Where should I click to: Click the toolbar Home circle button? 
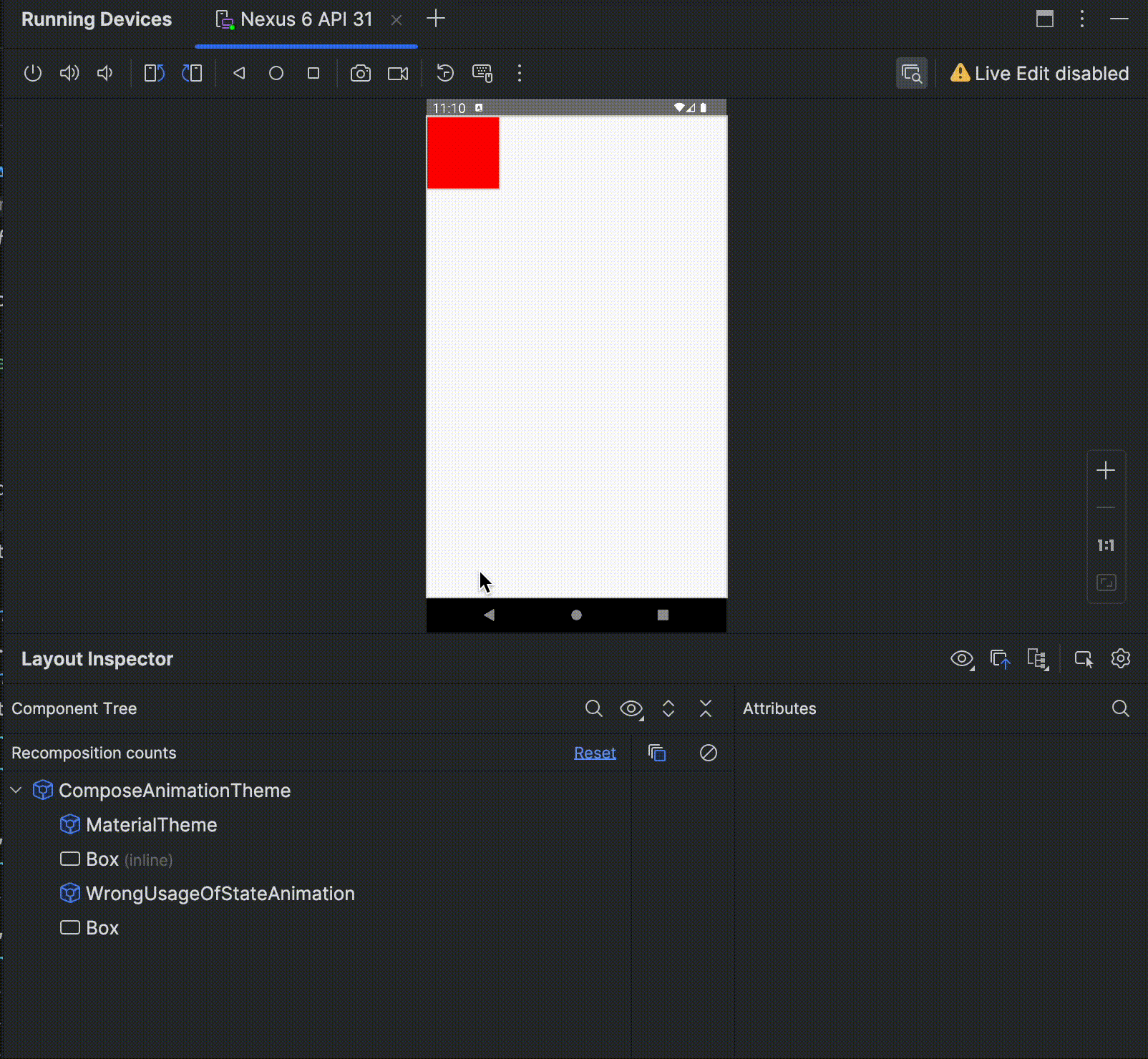click(x=276, y=73)
